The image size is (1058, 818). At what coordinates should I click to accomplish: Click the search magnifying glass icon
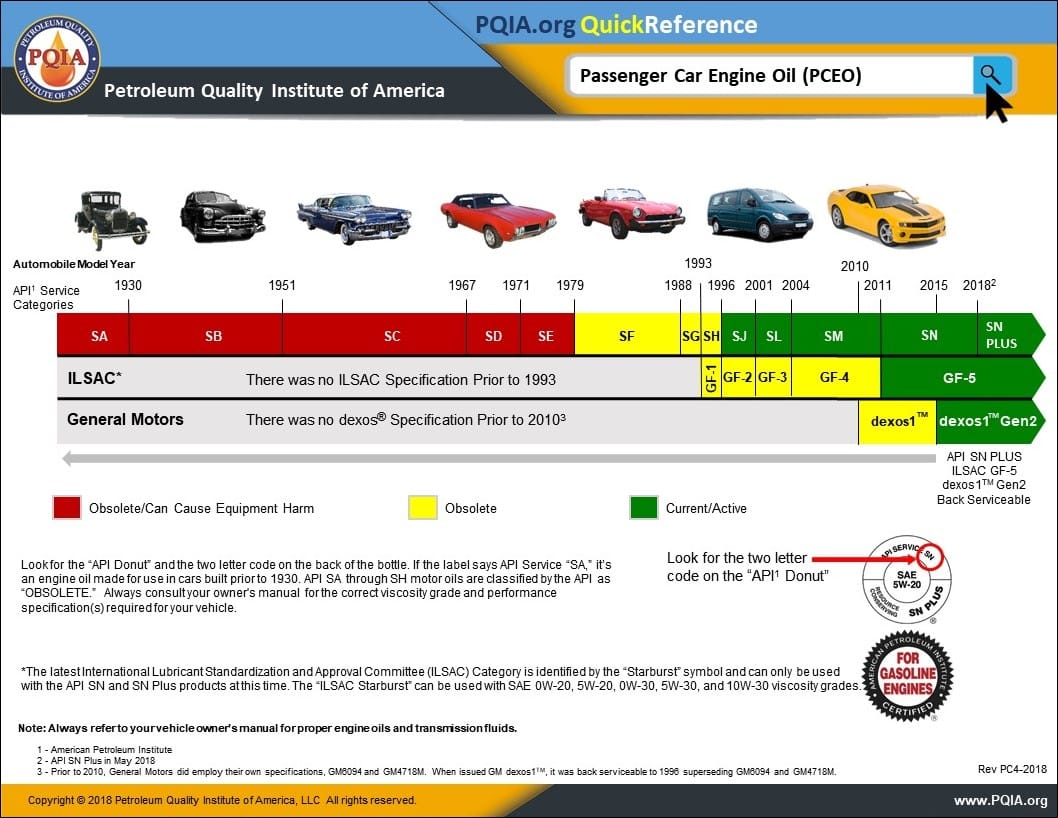(x=990, y=75)
